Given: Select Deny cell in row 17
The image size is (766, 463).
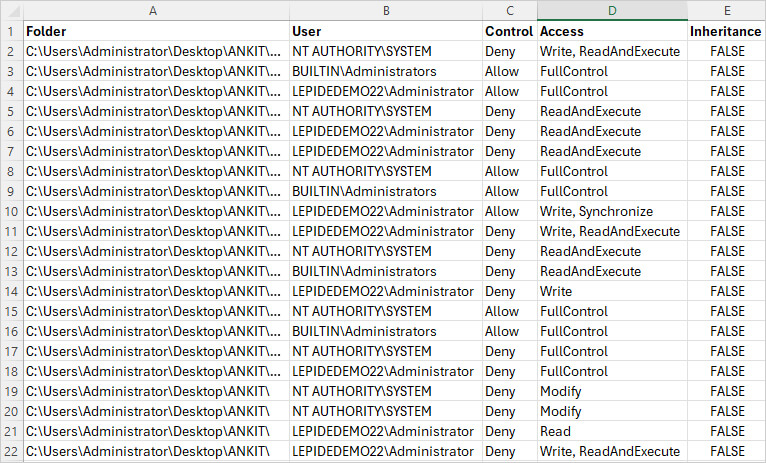Looking at the screenshot, I should (510, 352).
